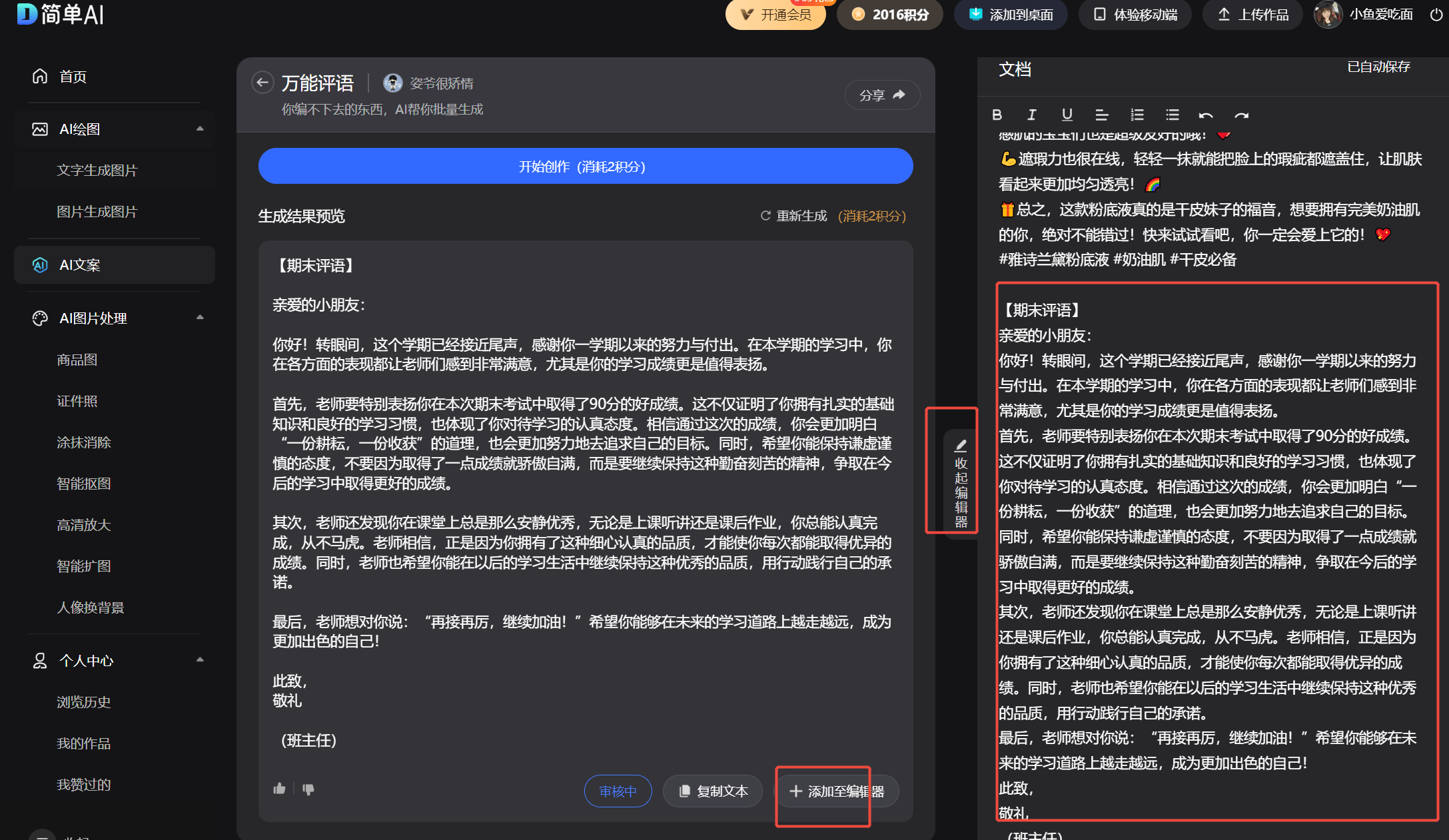
Task: Go back using the arrow beside 万能评语
Action: click(x=262, y=83)
